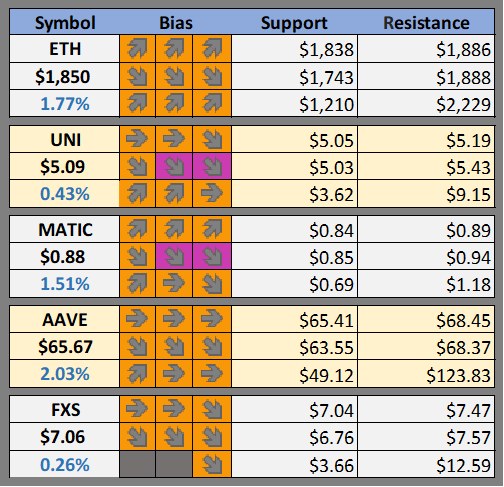Select the last magenta arrow in the $0.85 support row
504x487 pixels.
pyautogui.click(x=212, y=256)
